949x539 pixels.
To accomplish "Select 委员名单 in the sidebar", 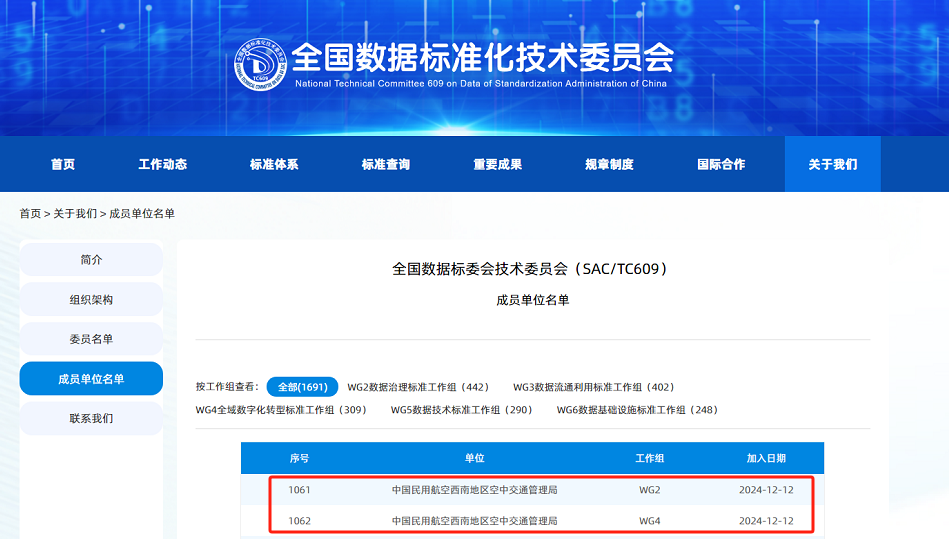I will pos(91,339).
